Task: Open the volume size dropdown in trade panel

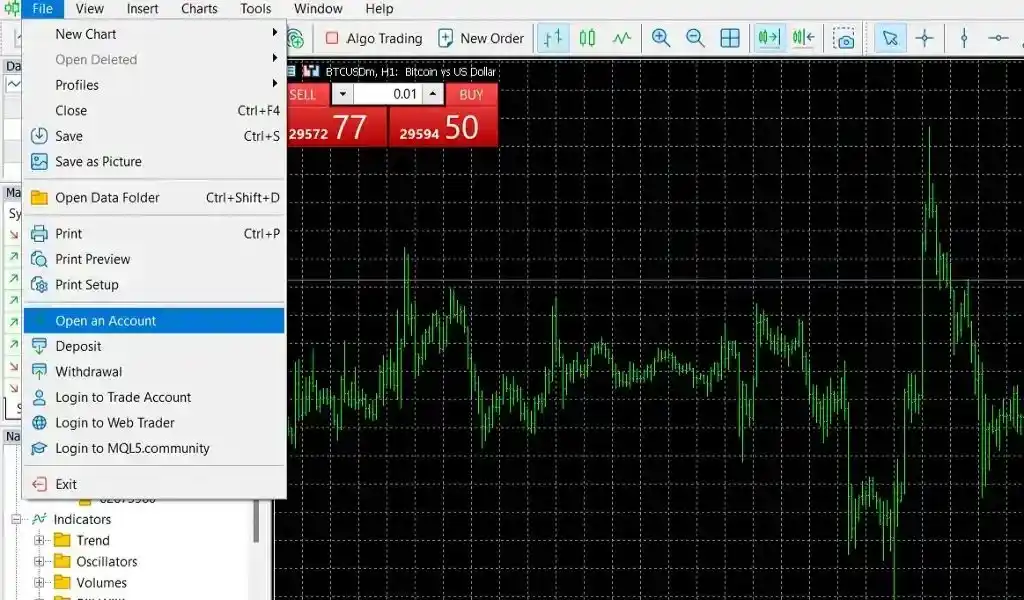Action: click(x=343, y=93)
